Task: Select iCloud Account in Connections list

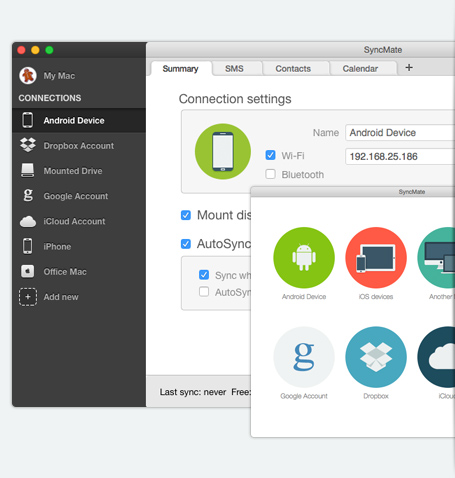Action: (x=79, y=221)
